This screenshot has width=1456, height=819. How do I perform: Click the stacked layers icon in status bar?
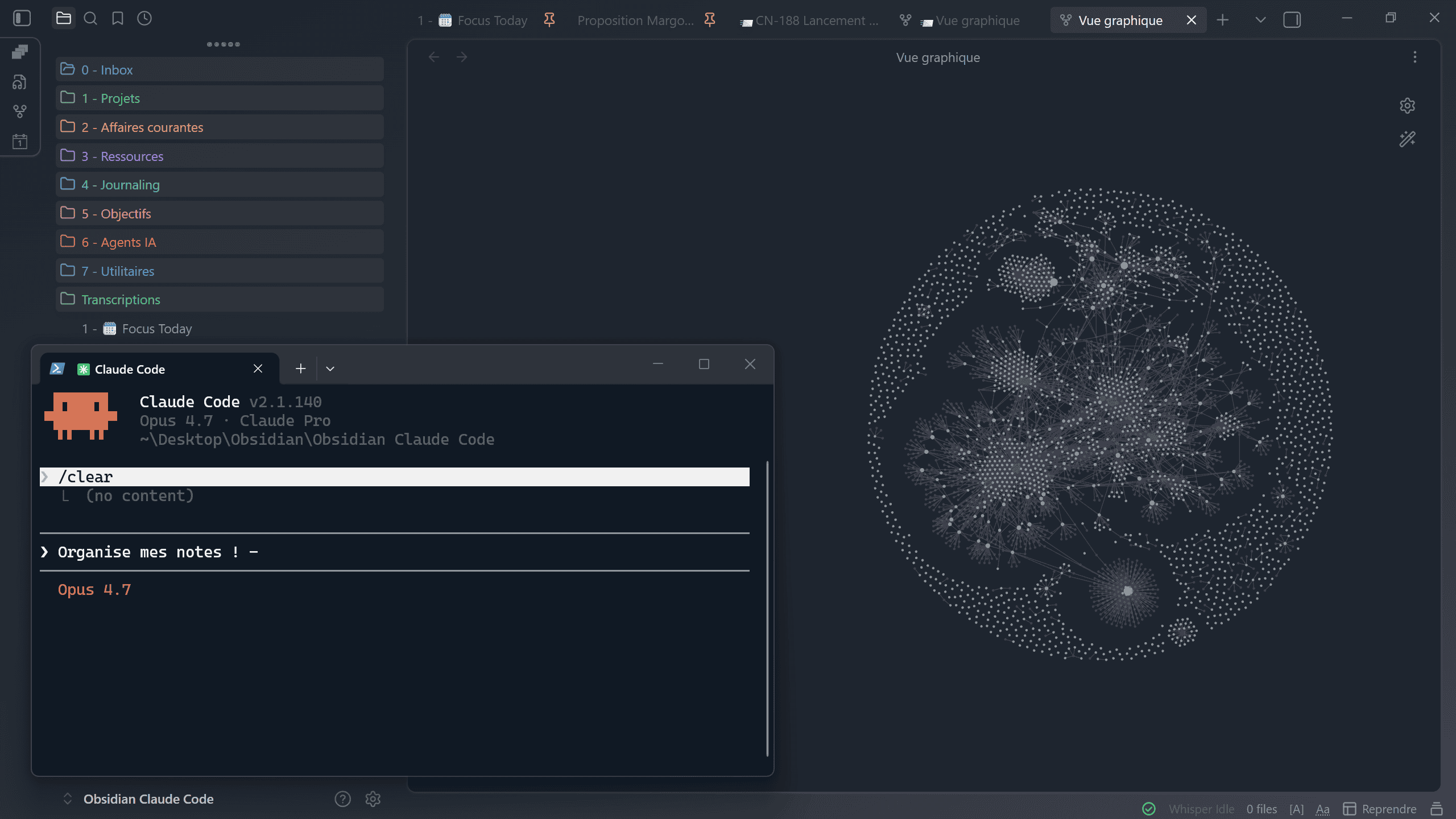tap(1437, 809)
